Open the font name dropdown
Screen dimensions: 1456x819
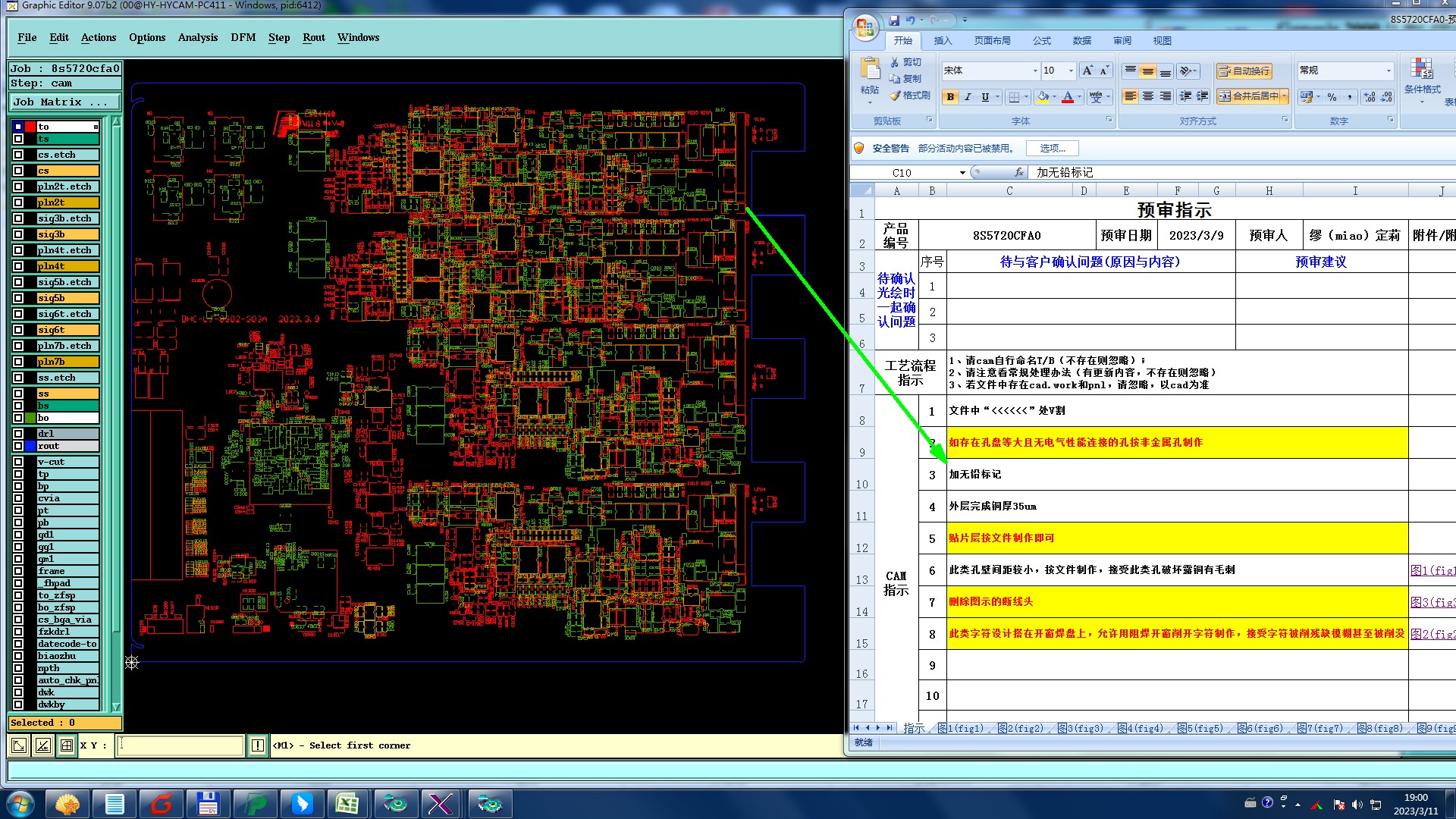[1035, 71]
